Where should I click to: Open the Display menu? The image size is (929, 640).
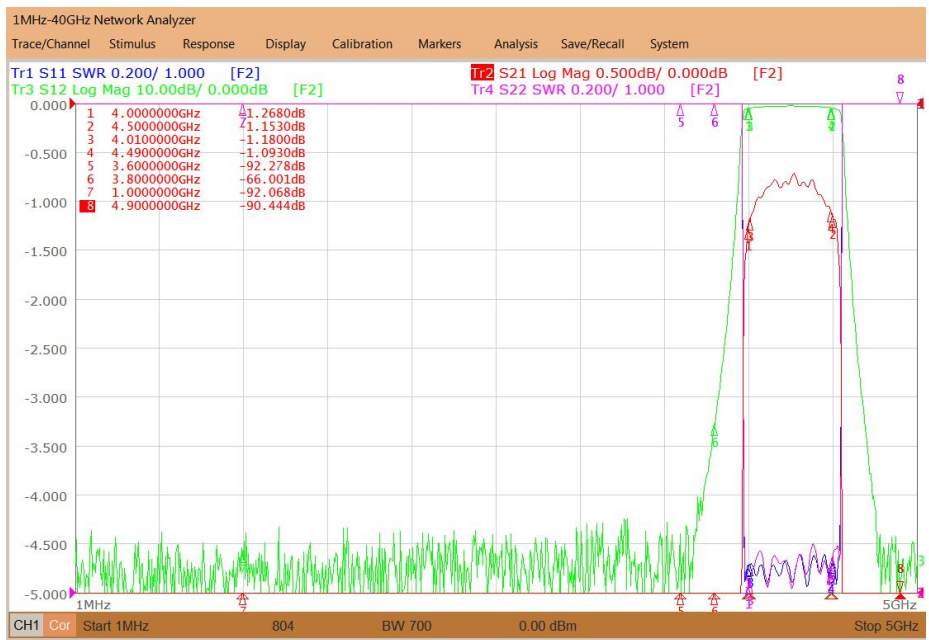click(286, 44)
